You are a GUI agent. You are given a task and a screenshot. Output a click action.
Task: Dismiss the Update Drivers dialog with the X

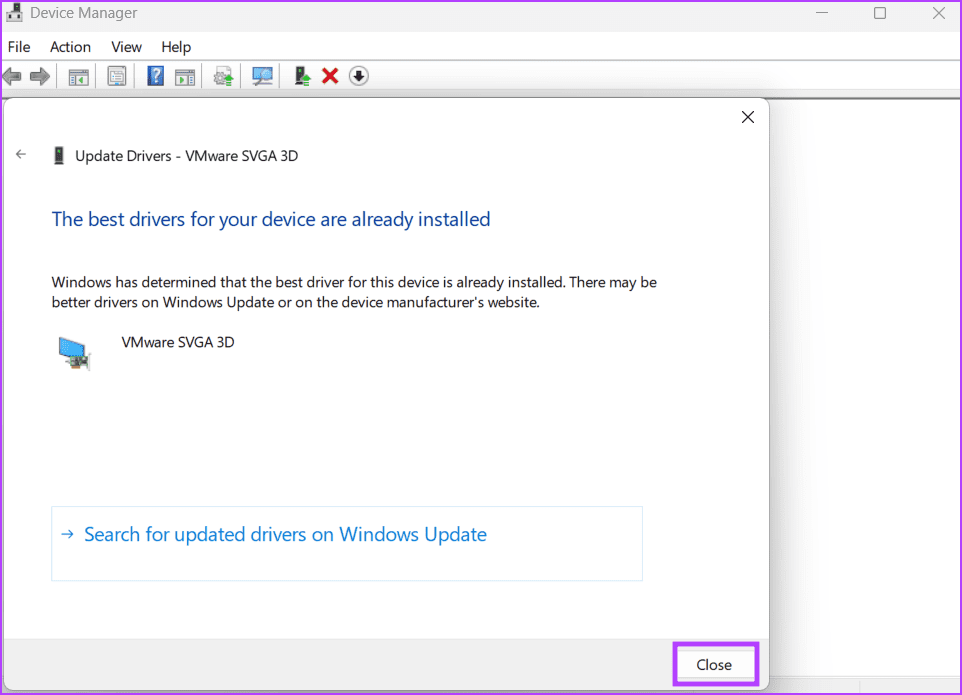tap(747, 116)
